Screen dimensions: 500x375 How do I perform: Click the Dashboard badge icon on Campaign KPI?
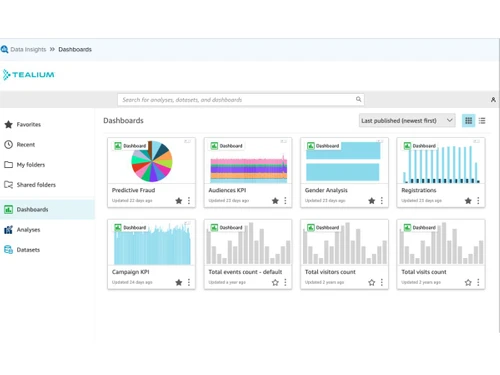tap(118, 227)
